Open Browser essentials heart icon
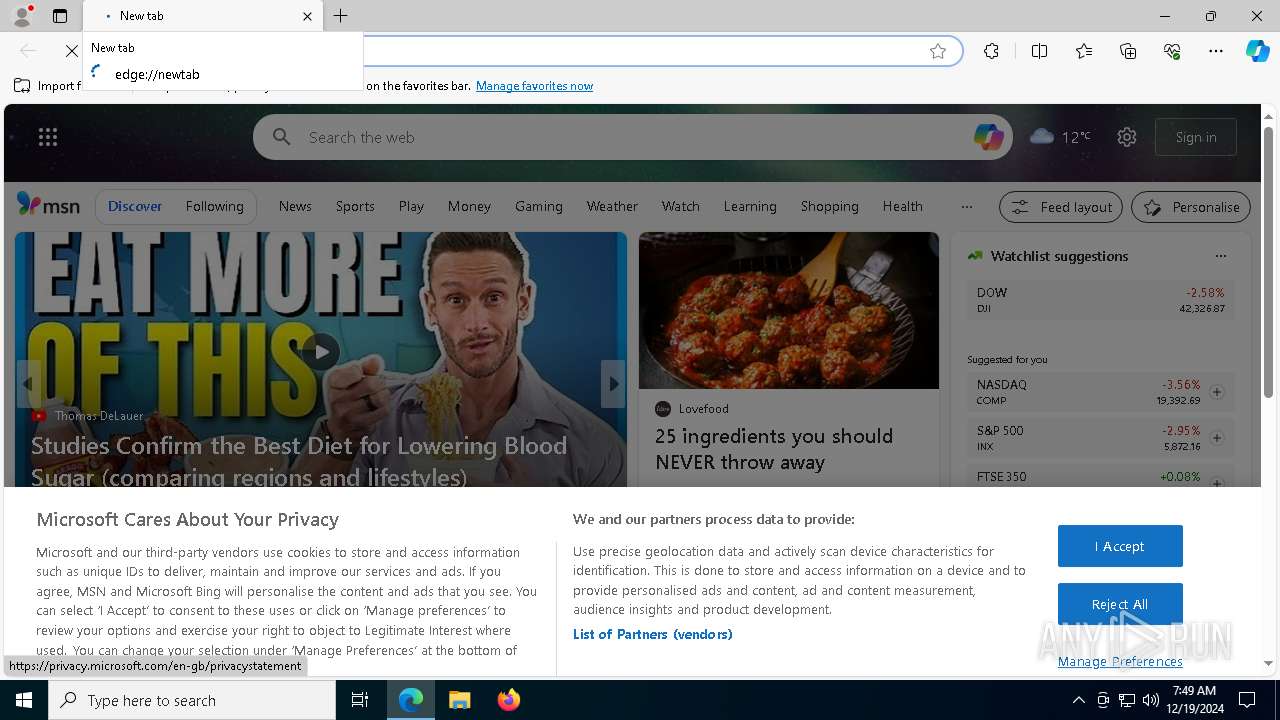1280x720 pixels. [1172, 51]
